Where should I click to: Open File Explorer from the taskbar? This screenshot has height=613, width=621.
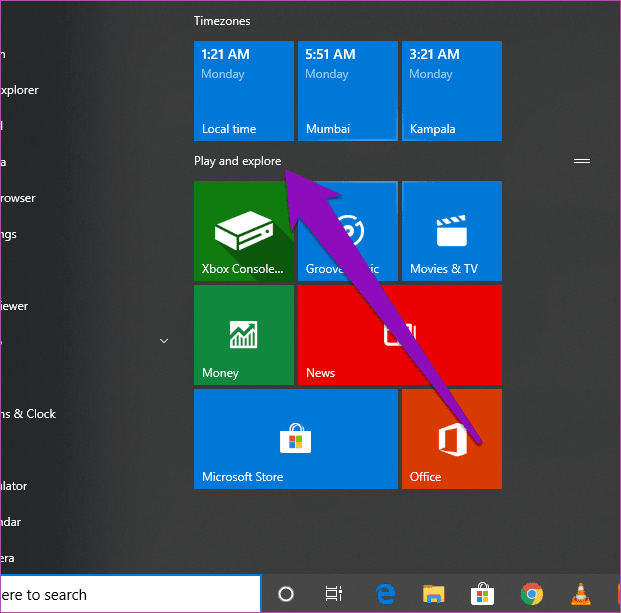(x=434, y=594)
